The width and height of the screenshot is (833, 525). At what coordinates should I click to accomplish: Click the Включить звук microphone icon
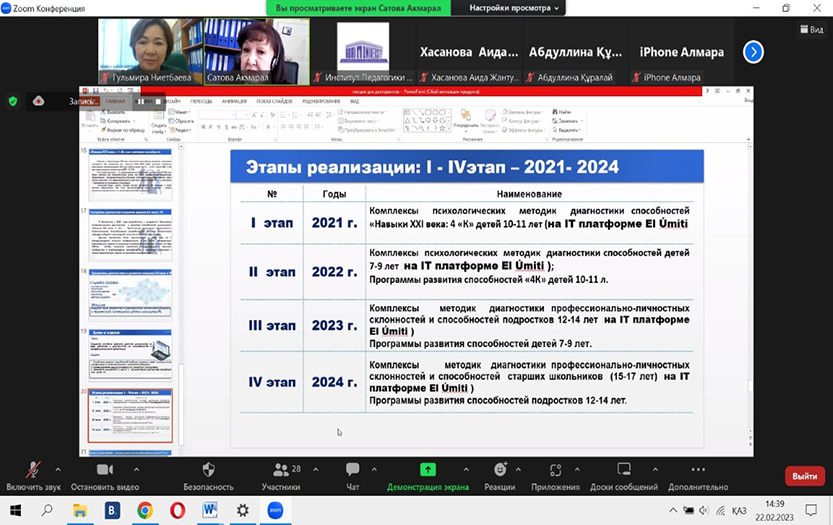coord(33,469)
